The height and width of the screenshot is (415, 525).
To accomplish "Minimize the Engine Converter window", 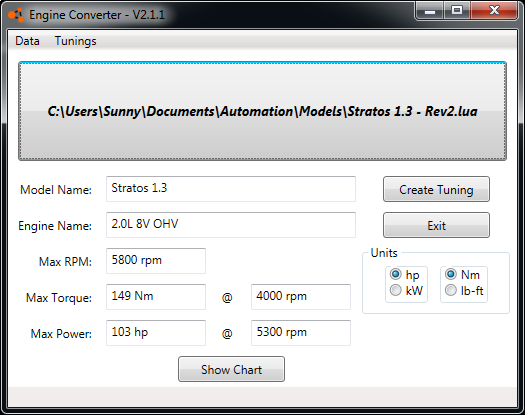I will pyautogui.click(x=430, y=11).
